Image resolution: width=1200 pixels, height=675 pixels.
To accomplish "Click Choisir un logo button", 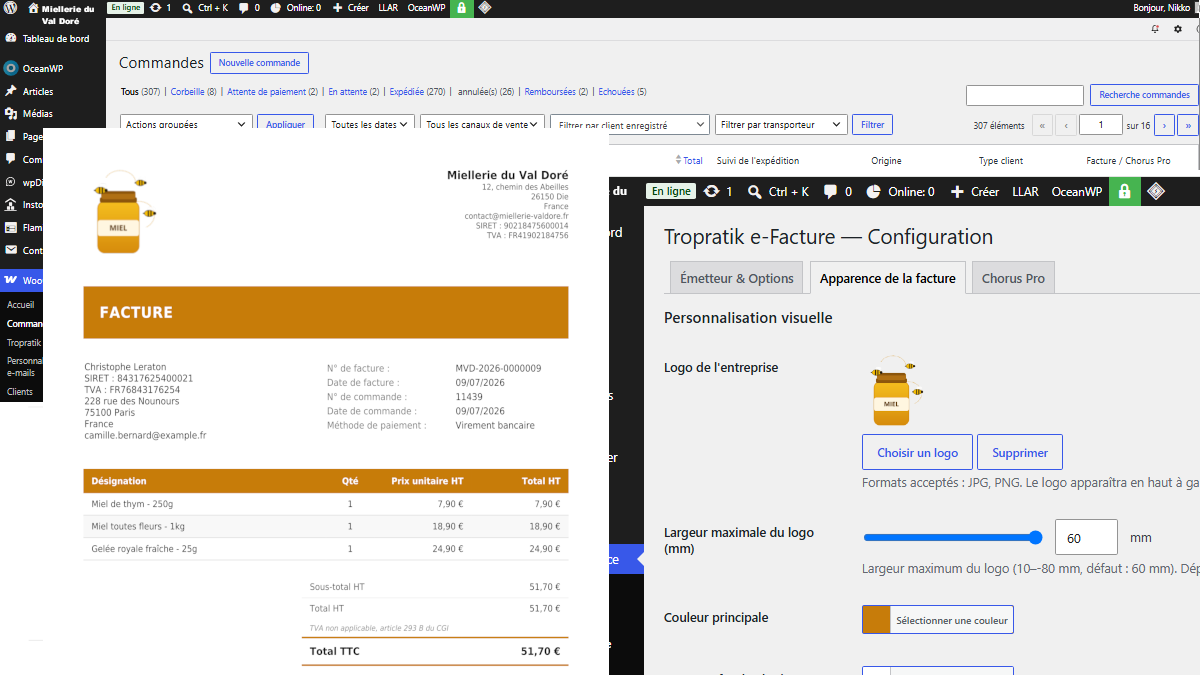I will [917, 452].
